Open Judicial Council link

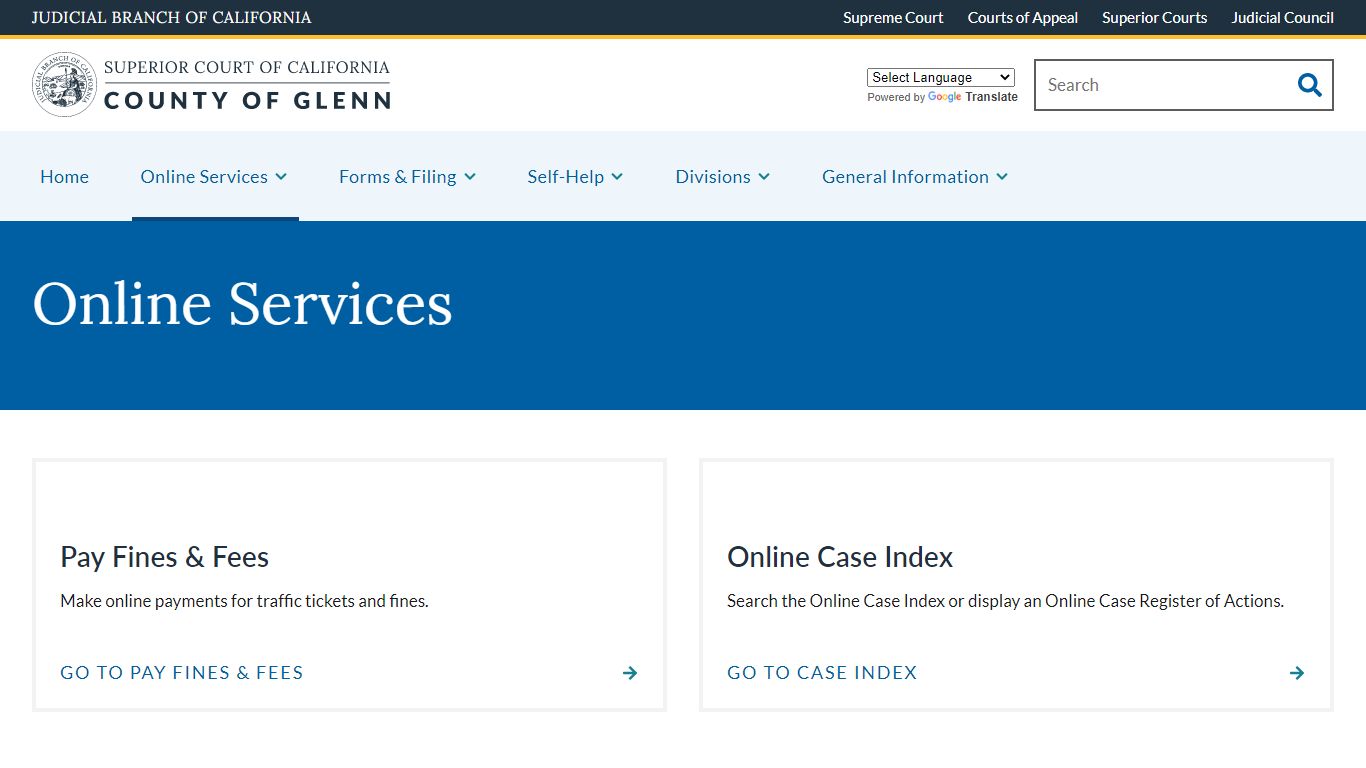pyautogui.click(x=1283, y=17)
